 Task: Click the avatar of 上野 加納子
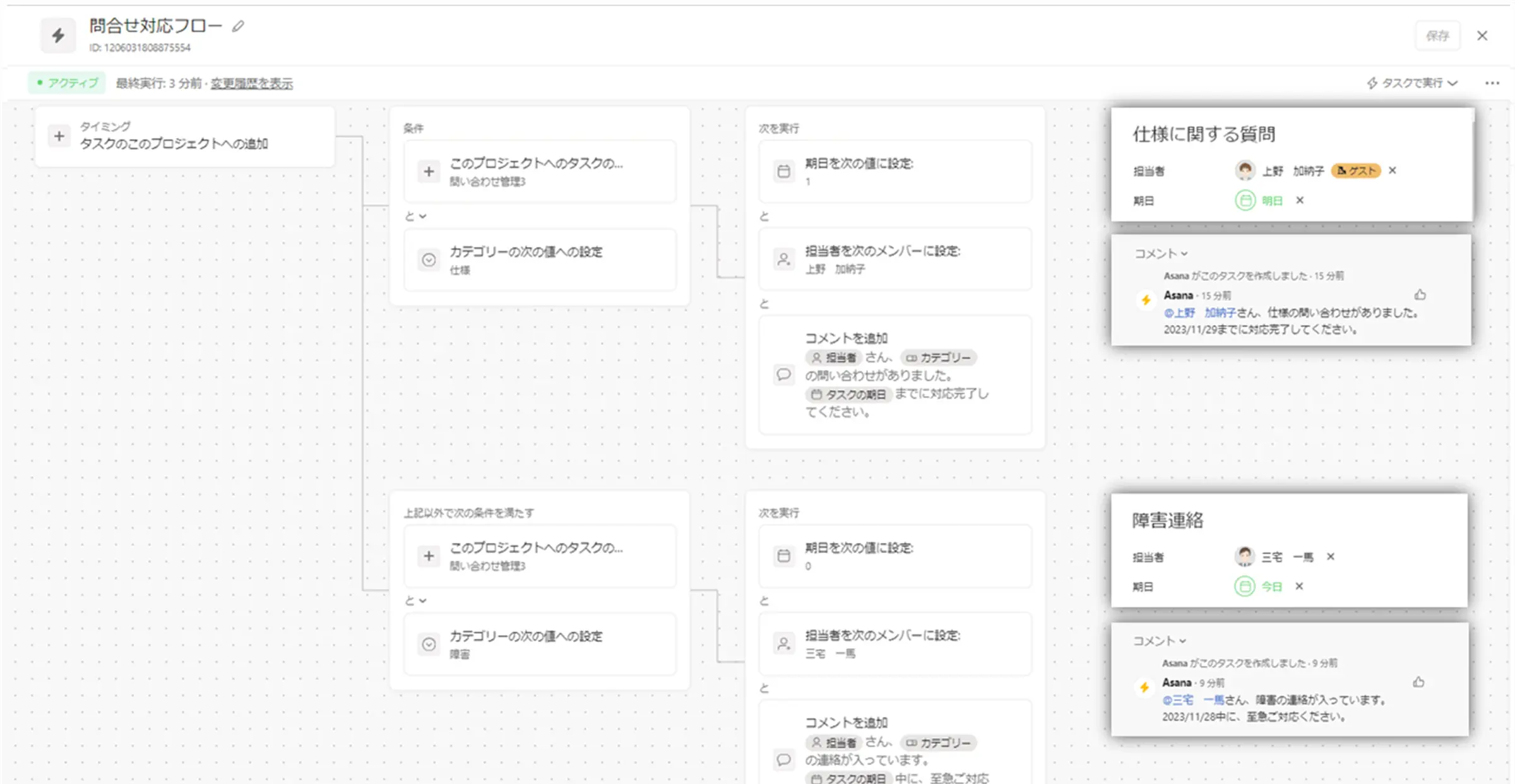(1245, 170)
